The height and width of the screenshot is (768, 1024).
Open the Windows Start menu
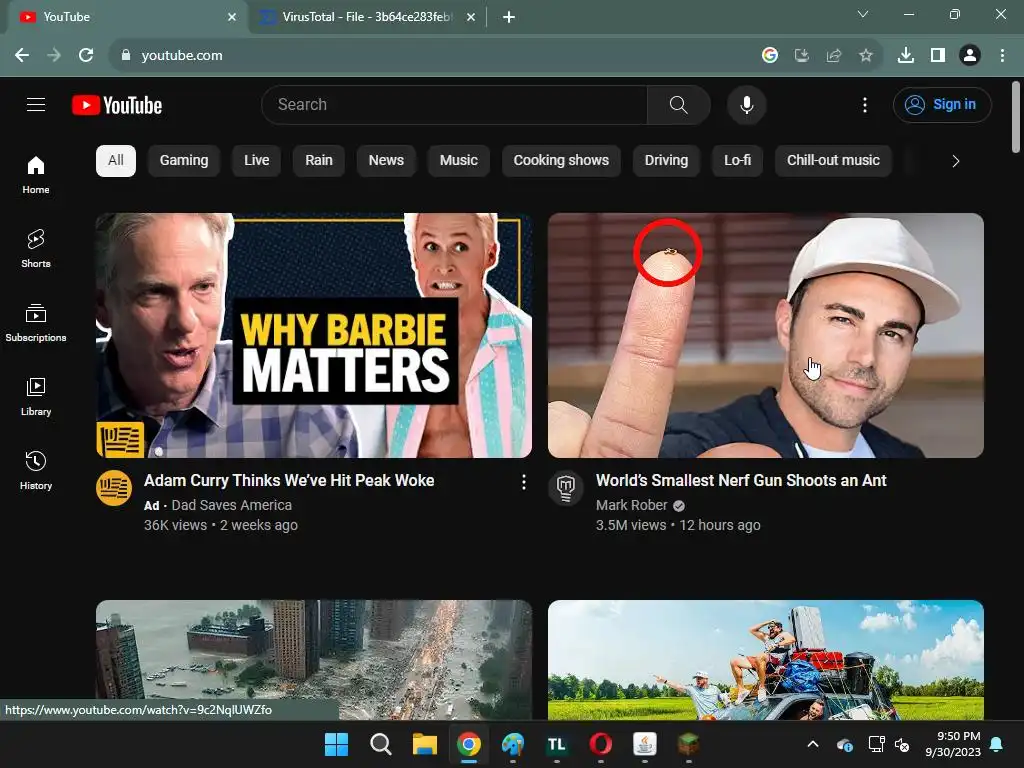pyautogui.click(x=336, y=744)
